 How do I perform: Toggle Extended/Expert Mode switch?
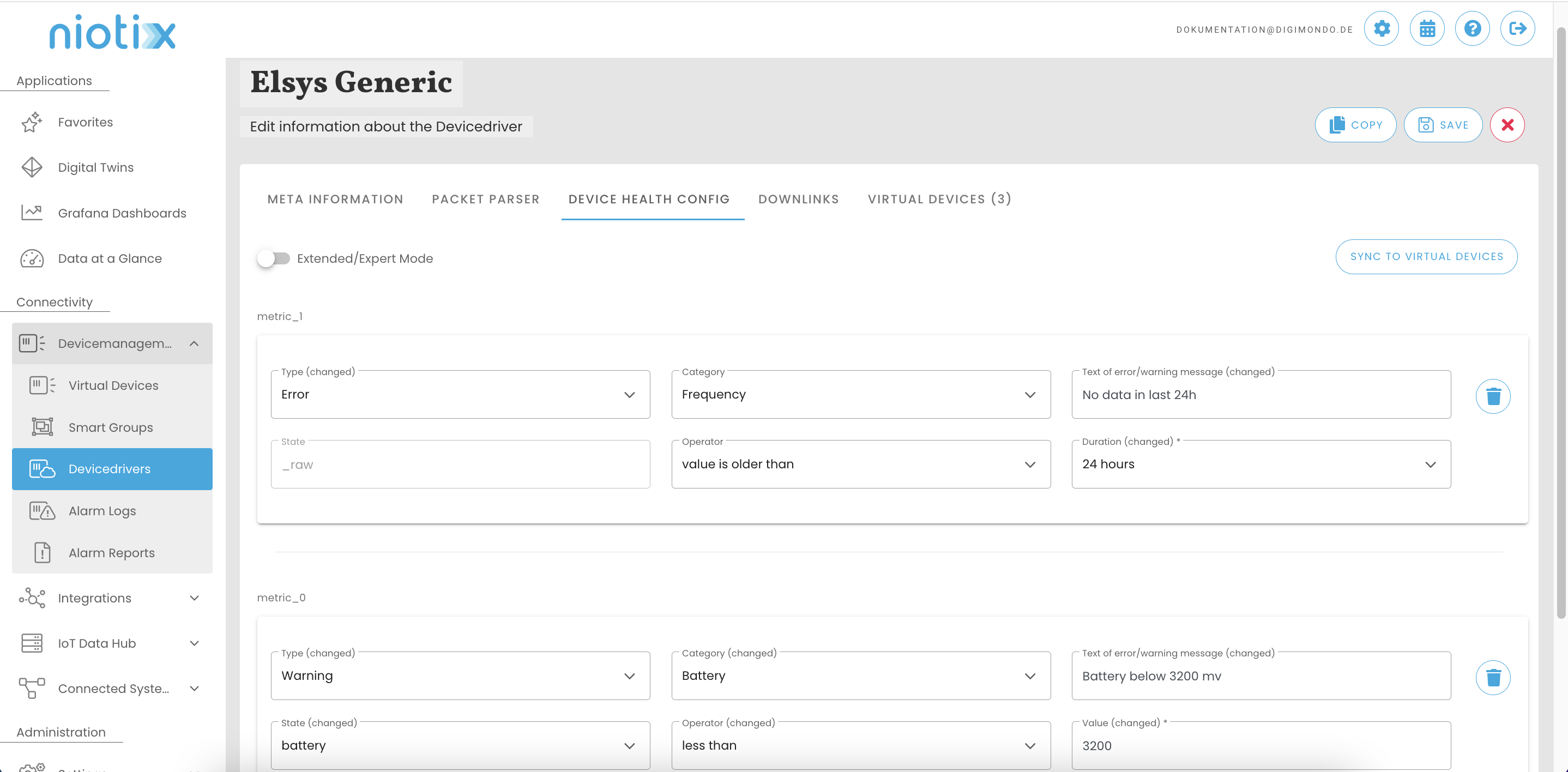(x=273, y=258)
